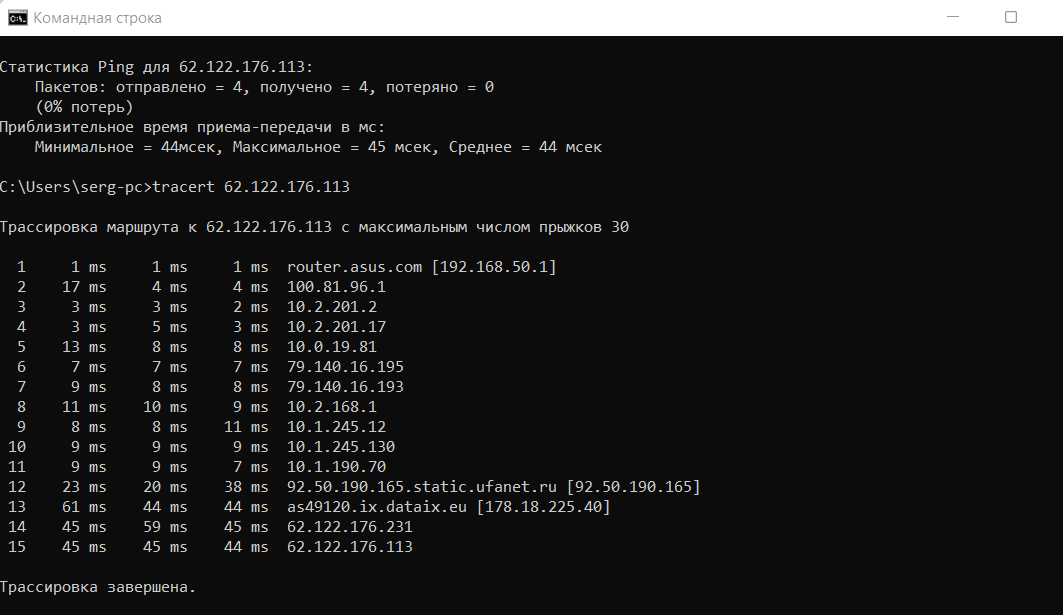The width and height of the screenshot is (1063, 615).
Task: Click the Командная строка title bar text
Action: pyautogui.click(x=97, y=18)
